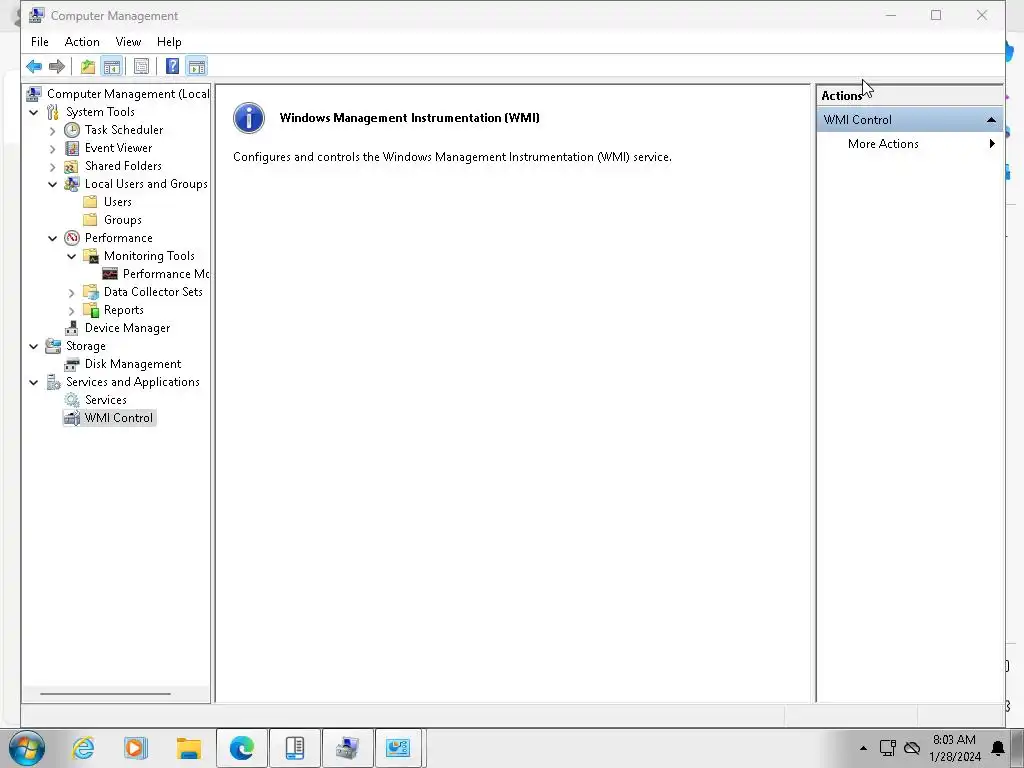Click the Computer Management root icon
The width and height of the screenshot is (1024, 768).
pyautogui.click(x=34, y=94)
